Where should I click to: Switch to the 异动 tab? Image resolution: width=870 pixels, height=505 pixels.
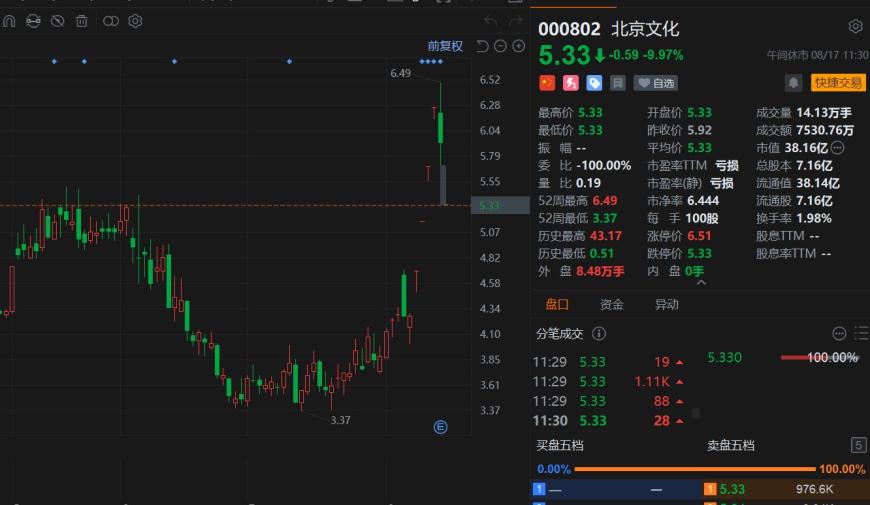tap(666, 304)
